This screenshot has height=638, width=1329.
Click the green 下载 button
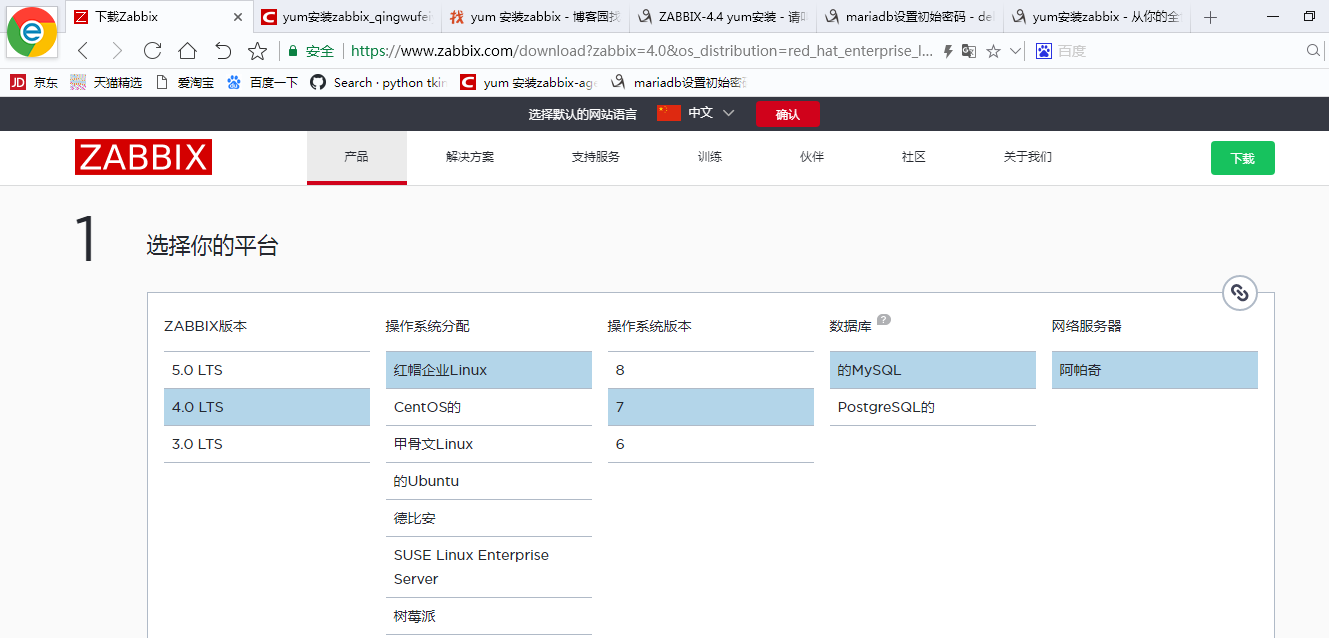(x=1242, y=158)
